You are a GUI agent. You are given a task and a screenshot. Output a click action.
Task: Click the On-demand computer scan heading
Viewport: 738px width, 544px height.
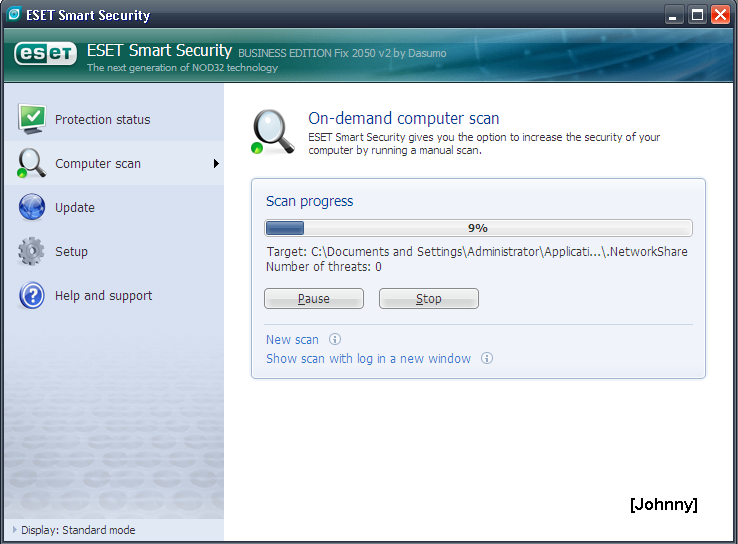[404, 118]
